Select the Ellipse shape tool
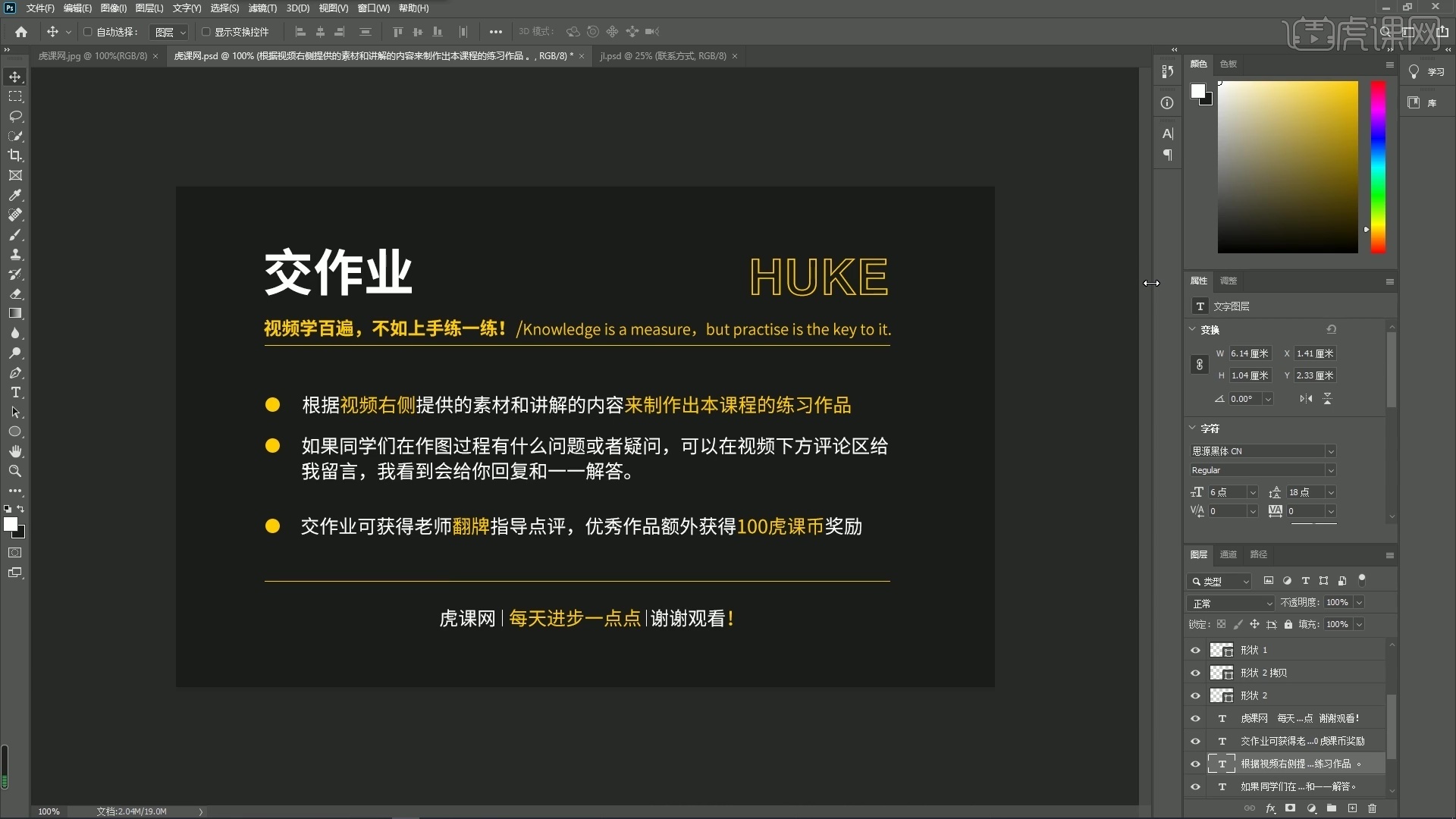The height and width of the screenshot is (819, 1456). [x=15, y=431]
